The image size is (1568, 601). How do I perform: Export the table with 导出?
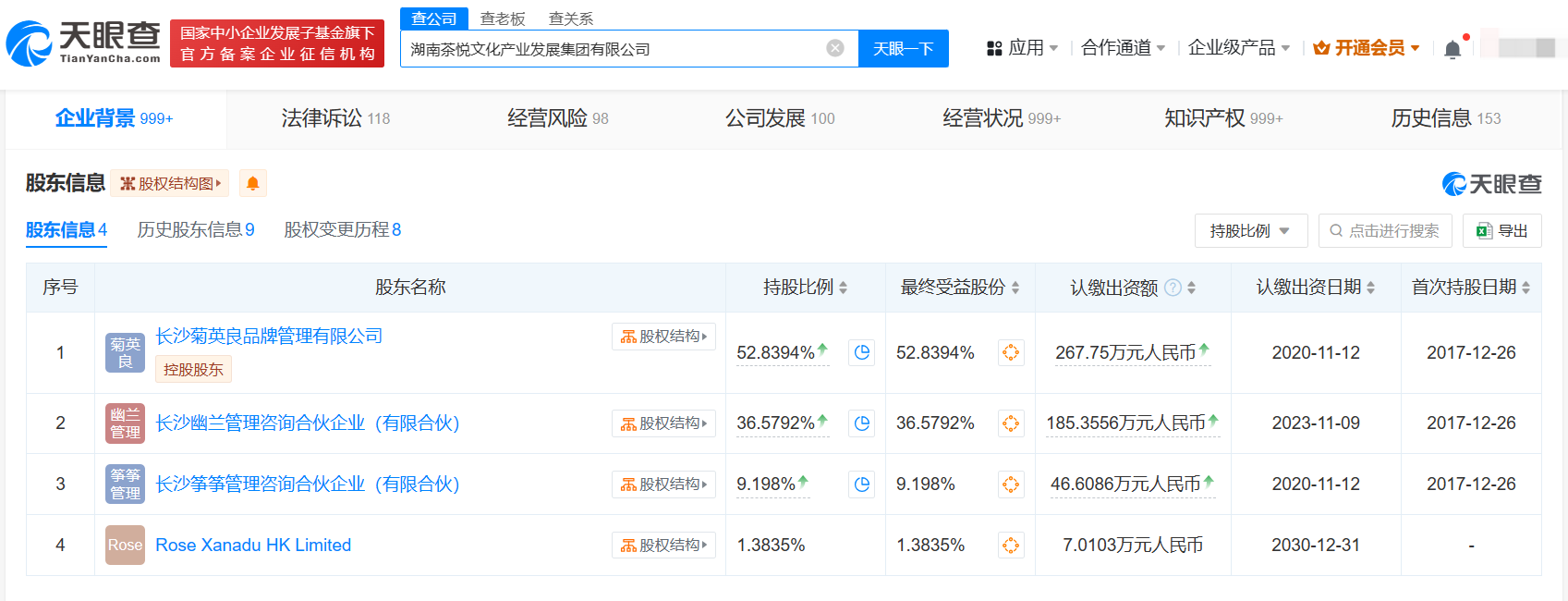click(1502, 231)
